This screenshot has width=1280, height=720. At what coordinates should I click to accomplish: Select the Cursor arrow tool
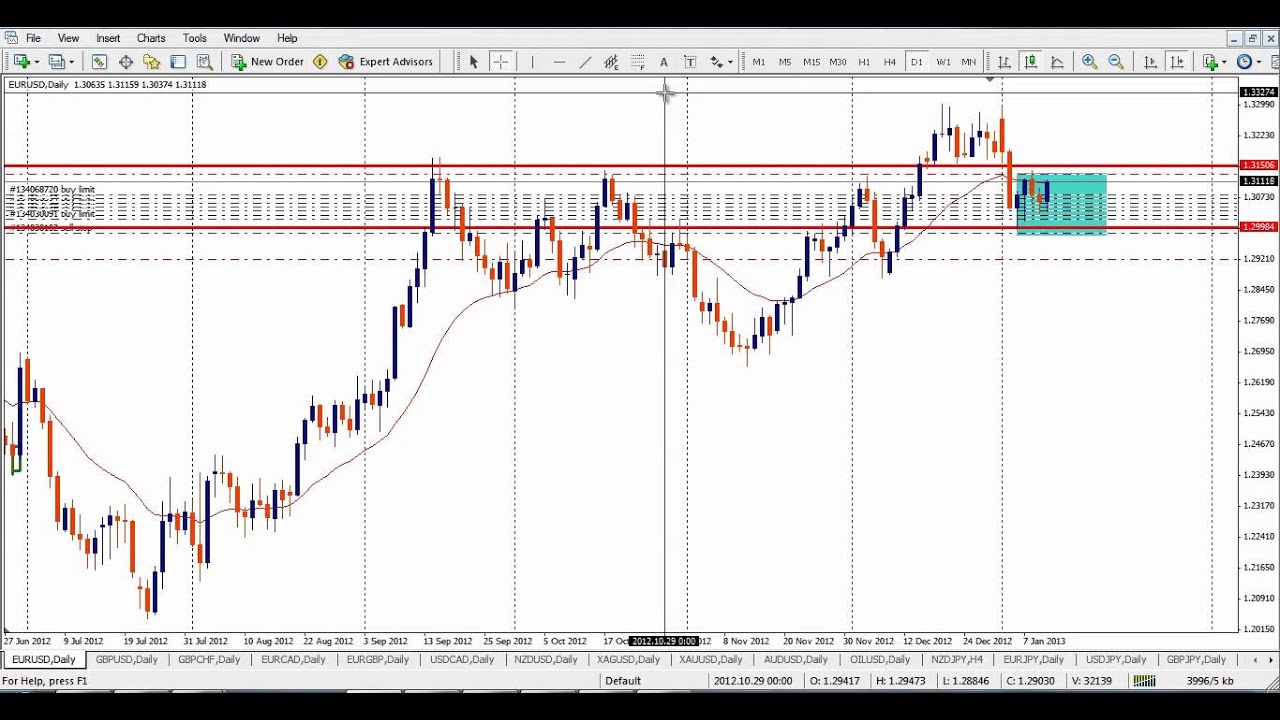(474, 62)
